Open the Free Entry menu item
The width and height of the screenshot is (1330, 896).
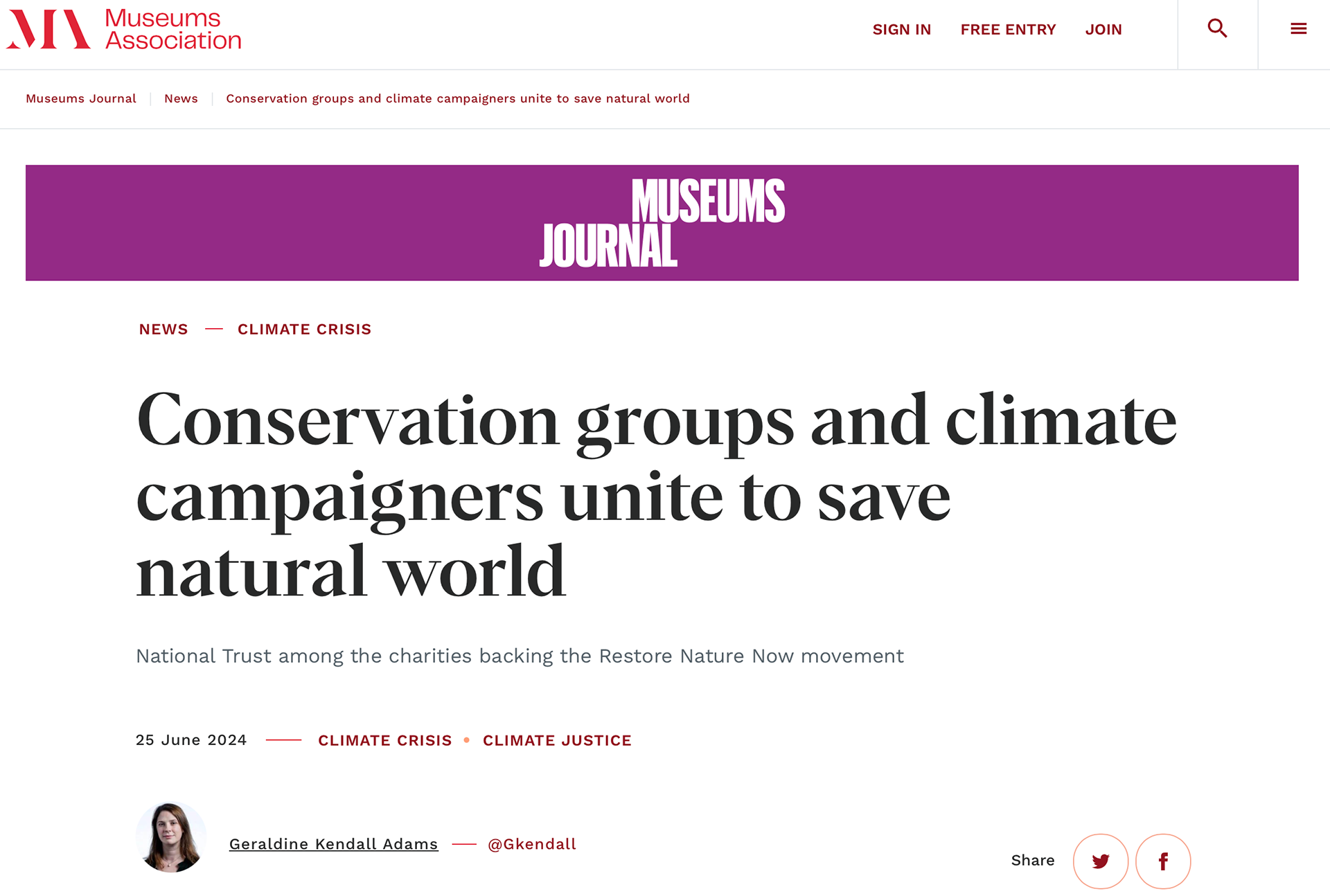[1008, 30]
